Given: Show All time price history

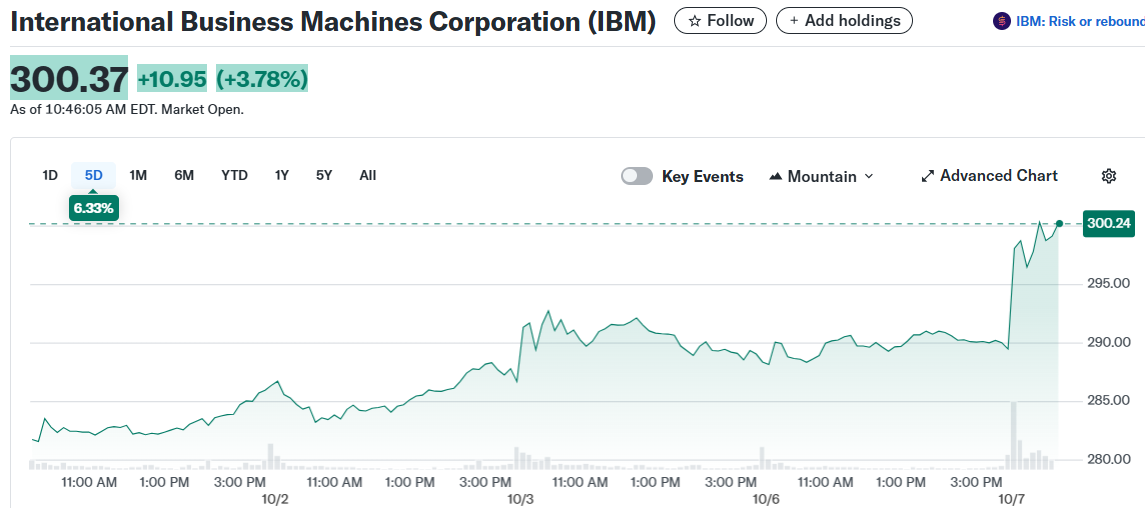Looking at the screenshot, I should (368, 175).
